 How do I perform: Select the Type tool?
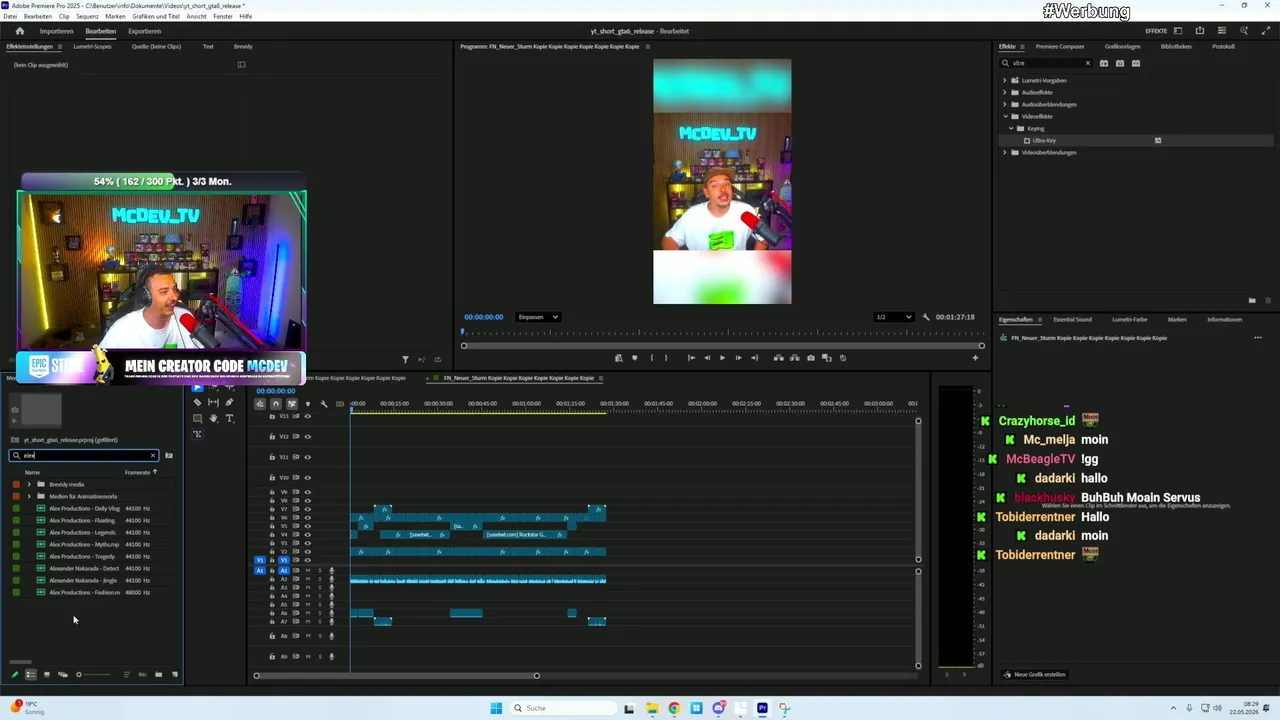(229, 418)
